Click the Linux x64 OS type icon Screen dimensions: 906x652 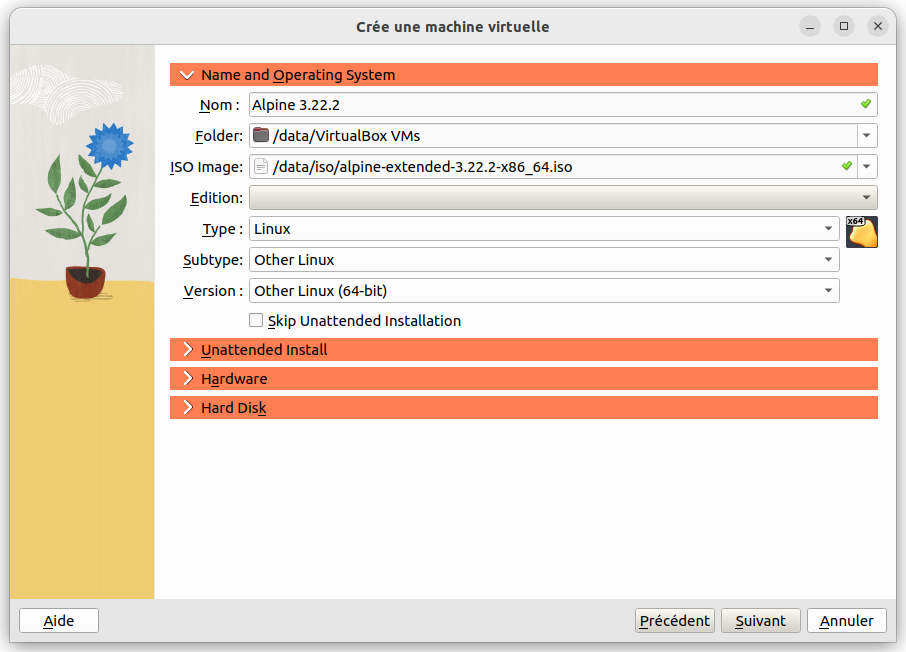pos(861,231)
